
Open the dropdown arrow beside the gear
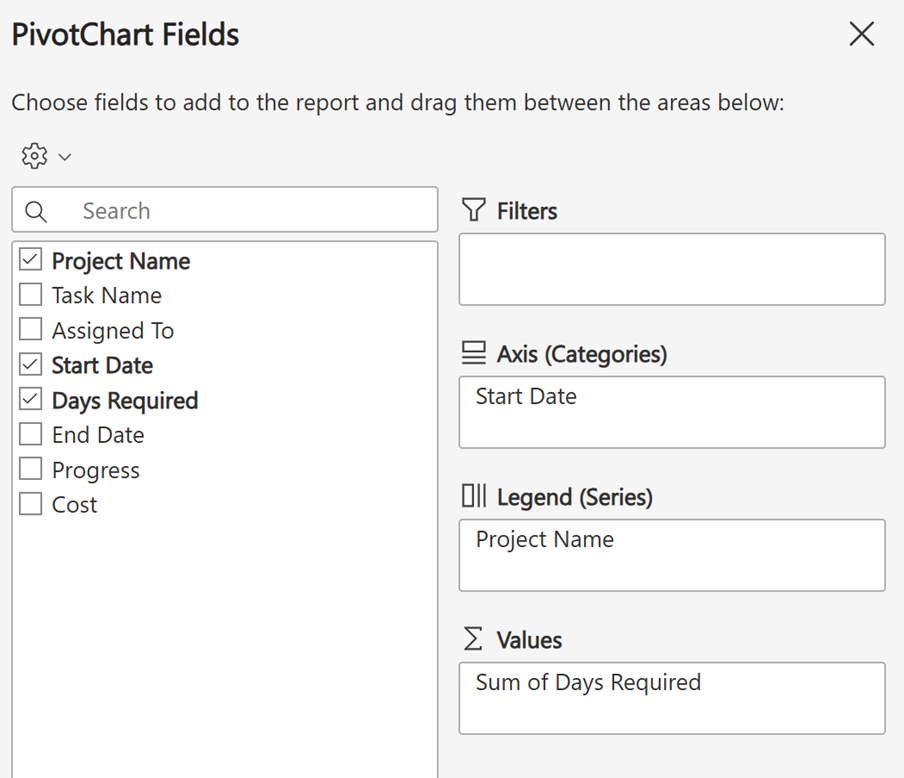coord(65,157)
